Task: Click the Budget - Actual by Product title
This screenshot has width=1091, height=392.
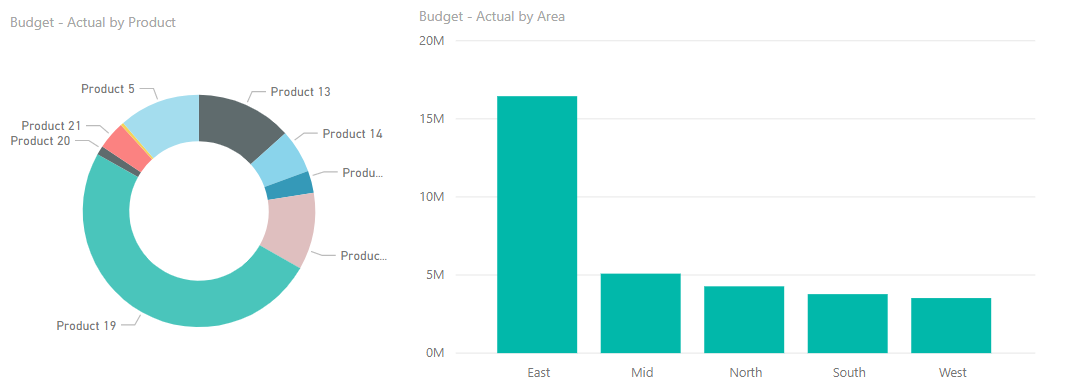Action: coord(93,22)
